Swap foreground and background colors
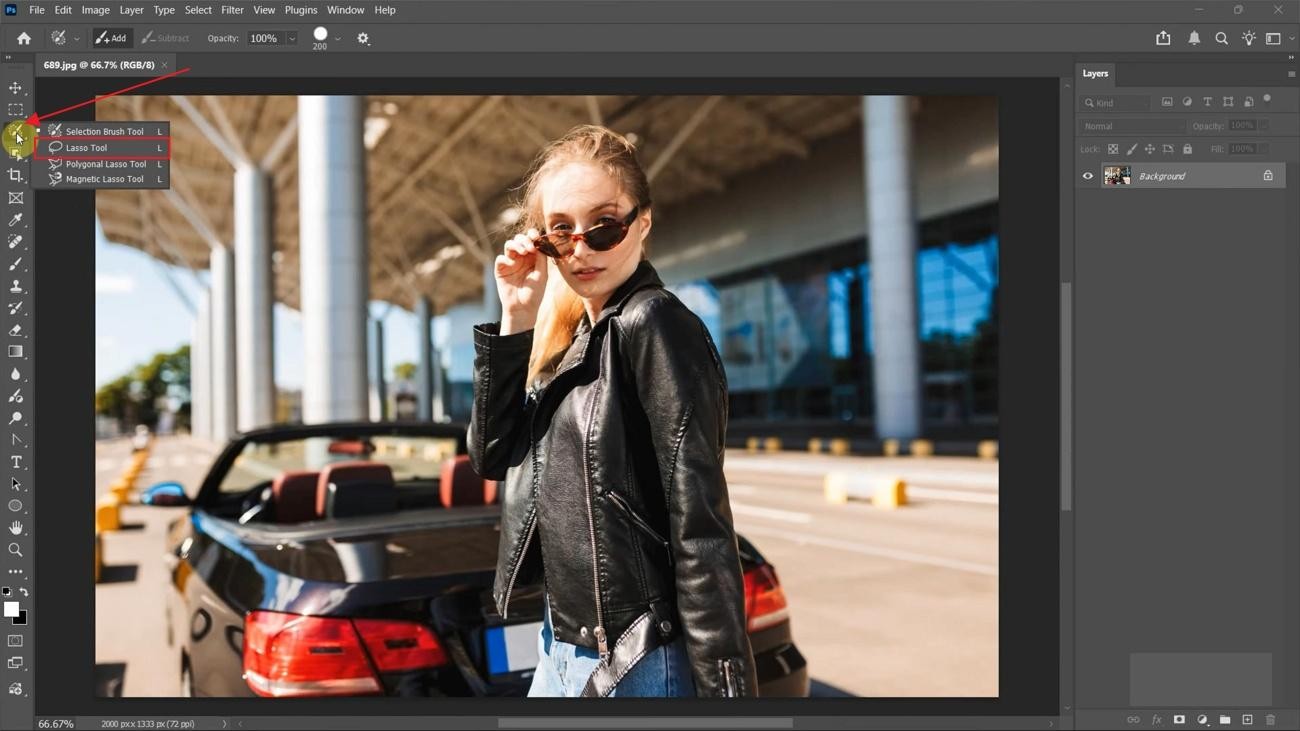The image size is (1300, 731). (x=24, y=593)
